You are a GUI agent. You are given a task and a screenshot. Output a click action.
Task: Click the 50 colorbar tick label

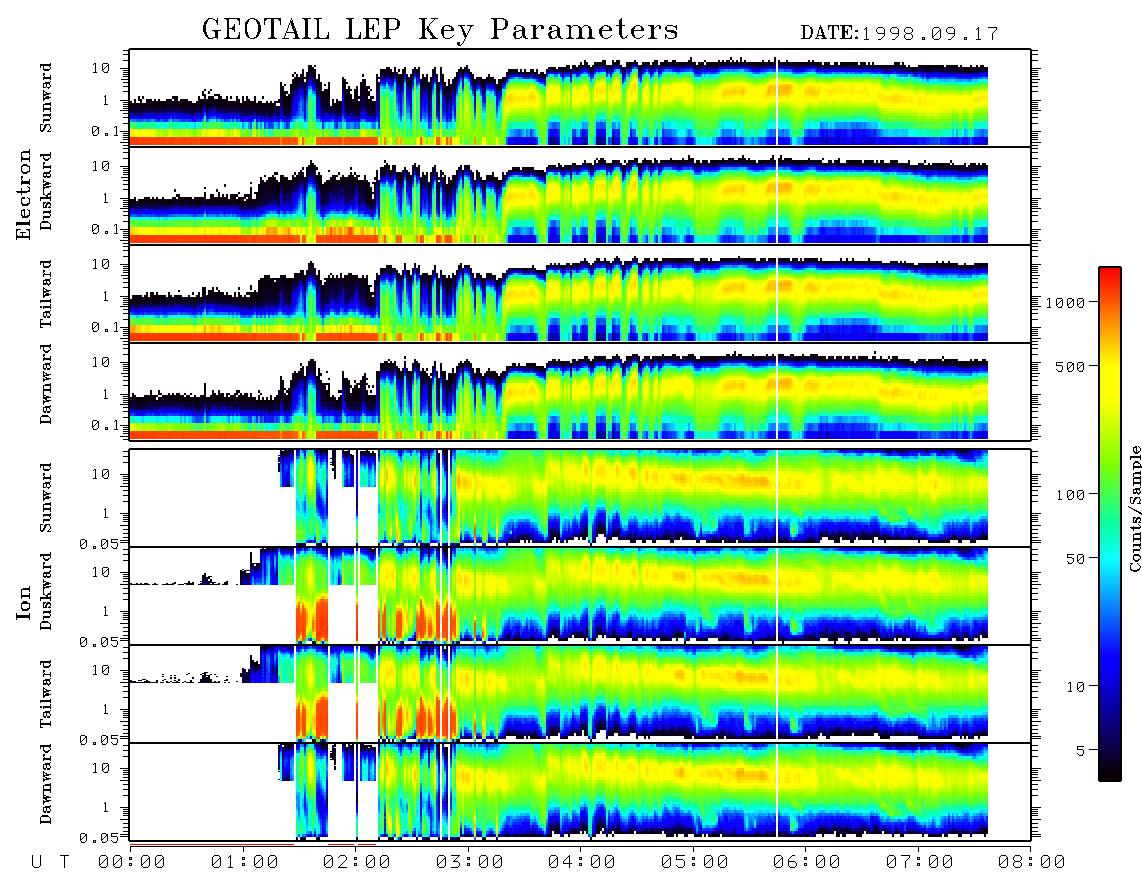(1075, 559)
